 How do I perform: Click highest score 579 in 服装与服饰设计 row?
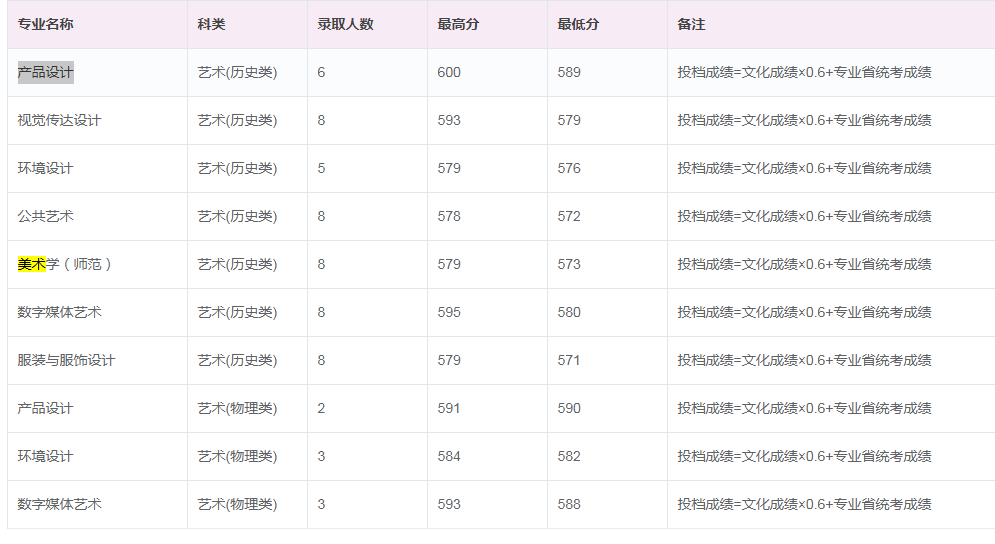[449, 361]
